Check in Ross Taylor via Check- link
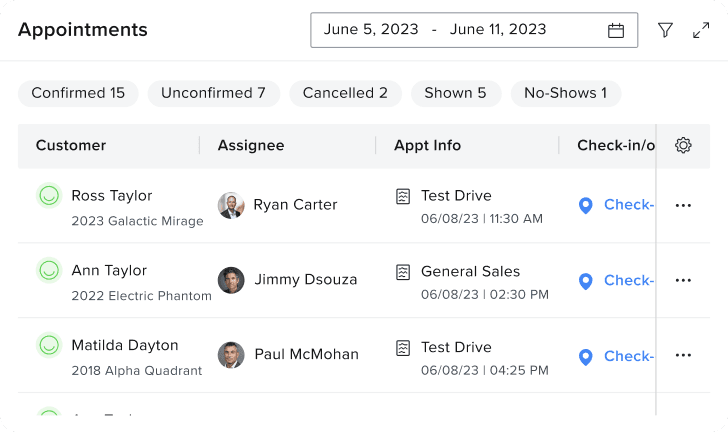 click(629, 205)
